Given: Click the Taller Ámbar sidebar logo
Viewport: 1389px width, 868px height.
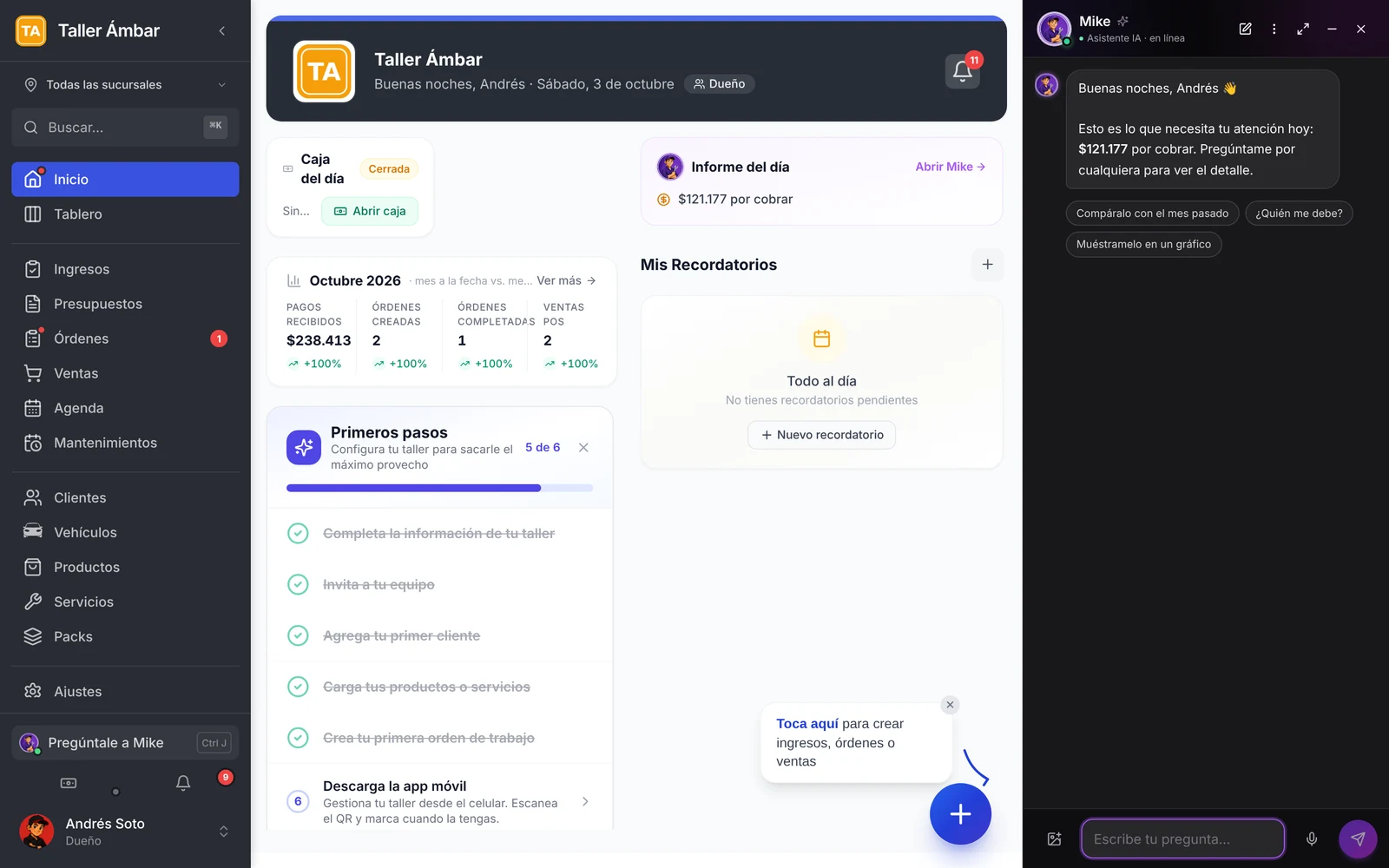Looking at the screenshot, I should point(31,30).
